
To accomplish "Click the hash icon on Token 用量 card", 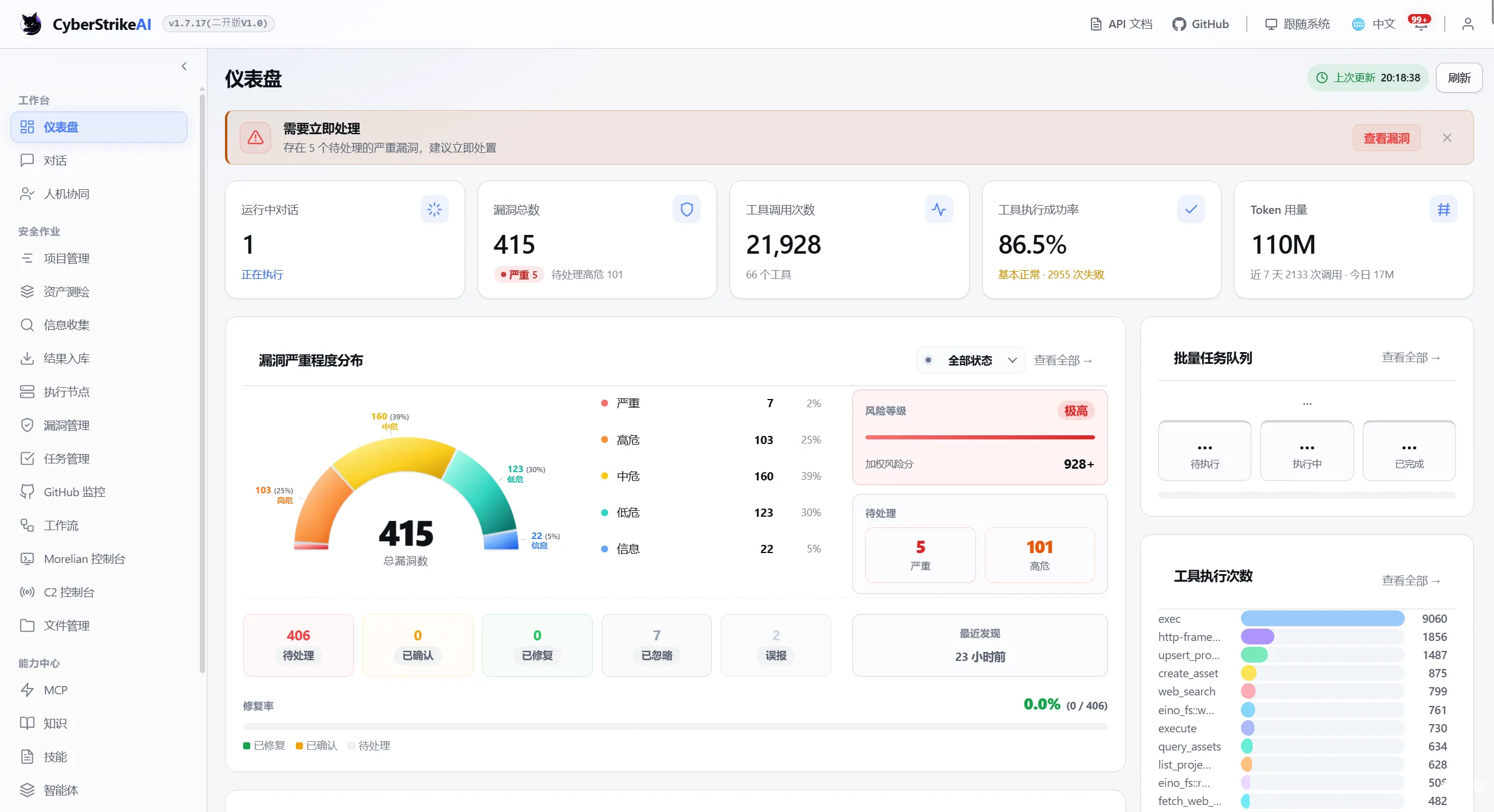I will [1444, 209].
